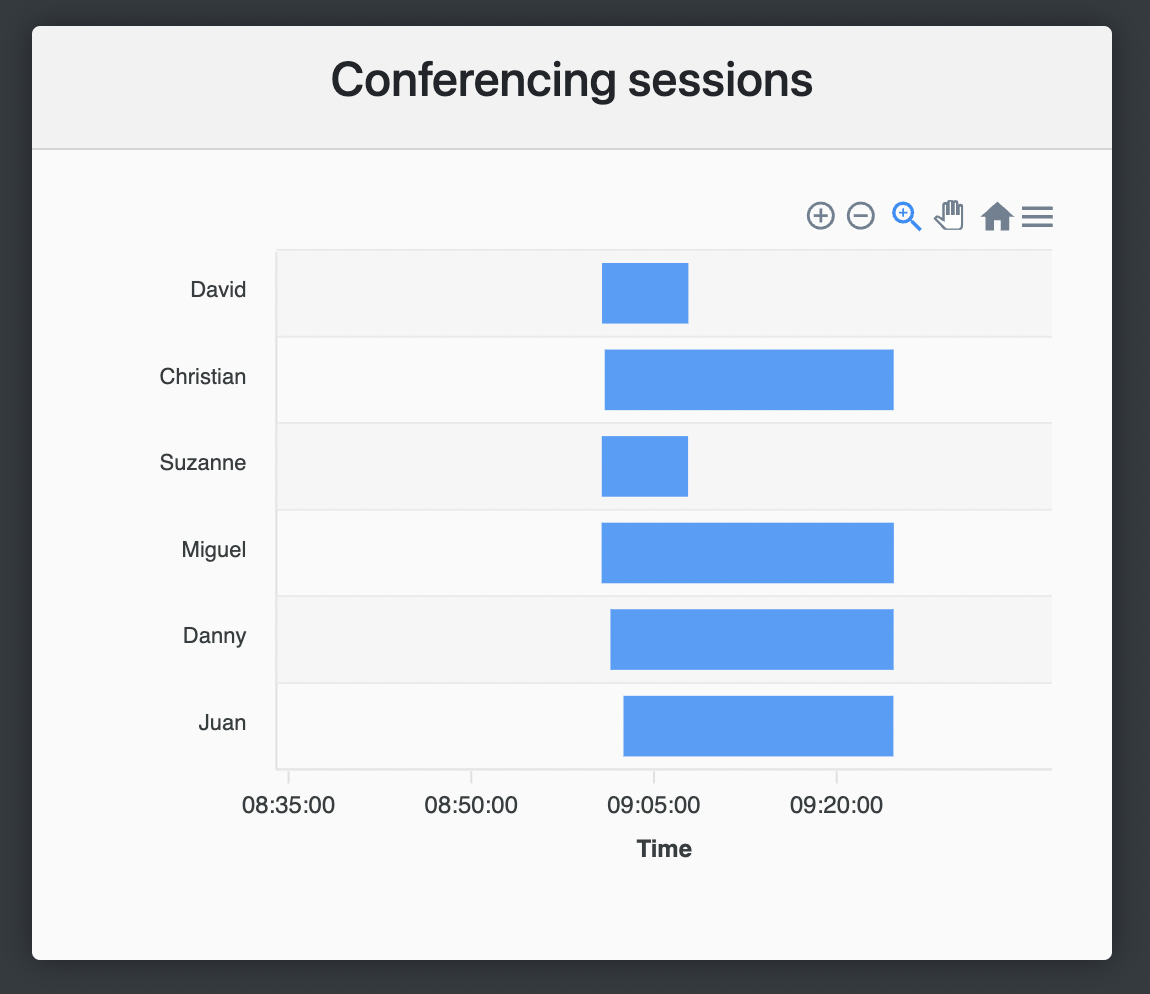Reset zoom with the home icon
The image size is (1150, 994).
[x=997, y=216]
